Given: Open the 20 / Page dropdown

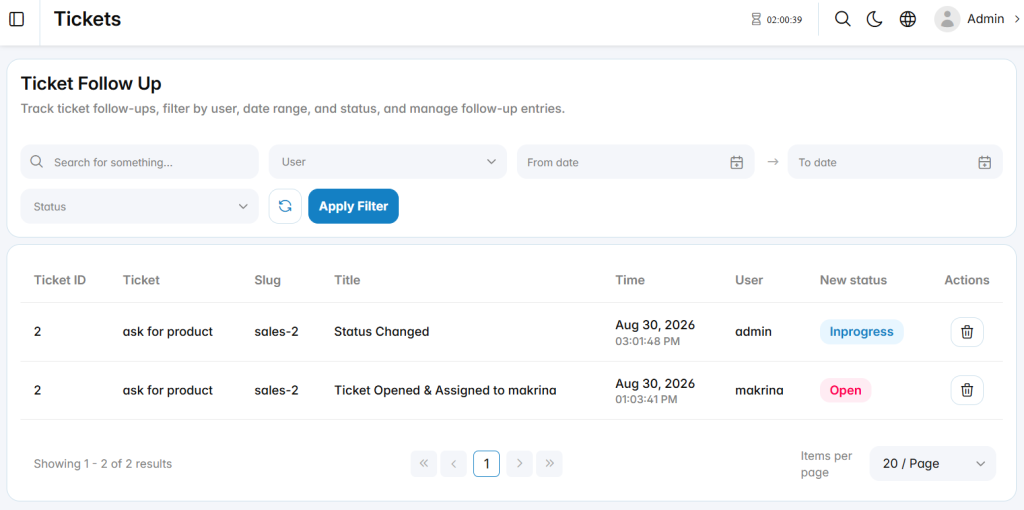Looking at the screenshot, I should point(933,464).
